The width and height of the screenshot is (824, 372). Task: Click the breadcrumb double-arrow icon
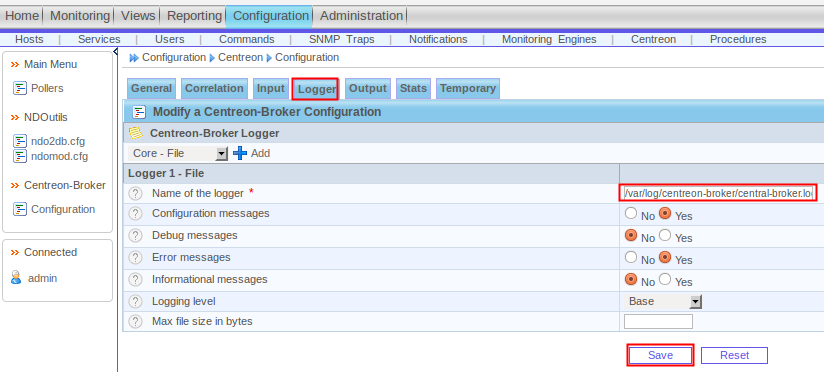coord(134,58)
